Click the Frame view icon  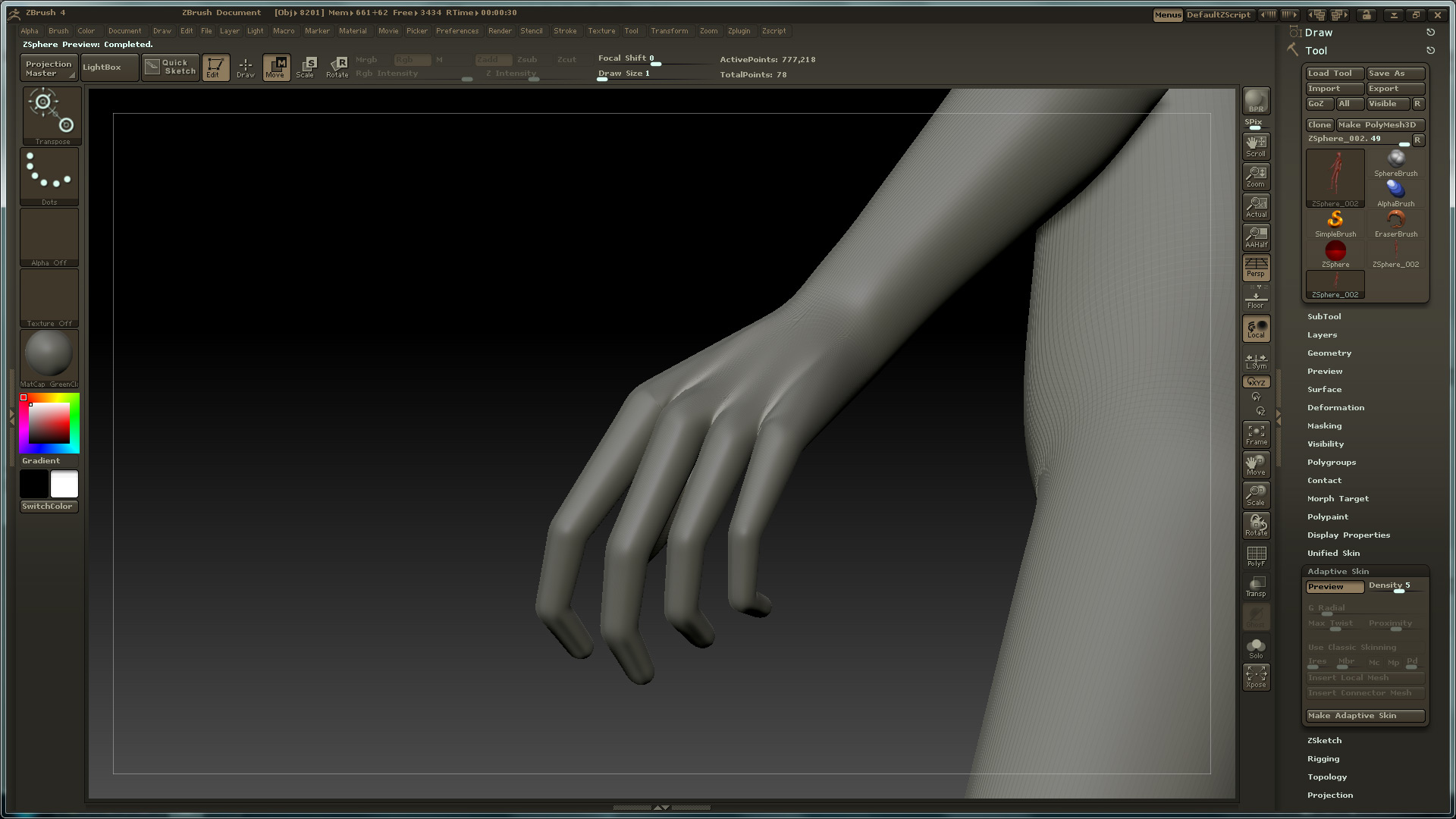1256,435
